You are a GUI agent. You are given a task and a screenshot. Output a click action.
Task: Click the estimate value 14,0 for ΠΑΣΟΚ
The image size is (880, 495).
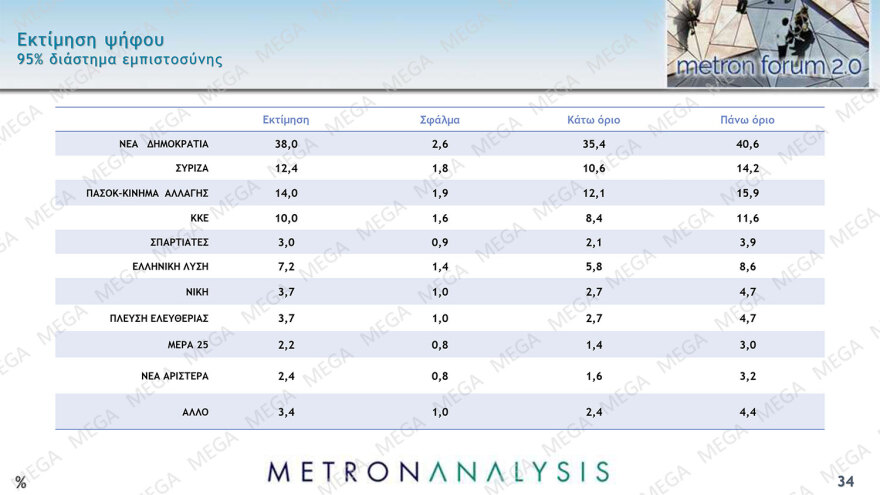(286, 193)
